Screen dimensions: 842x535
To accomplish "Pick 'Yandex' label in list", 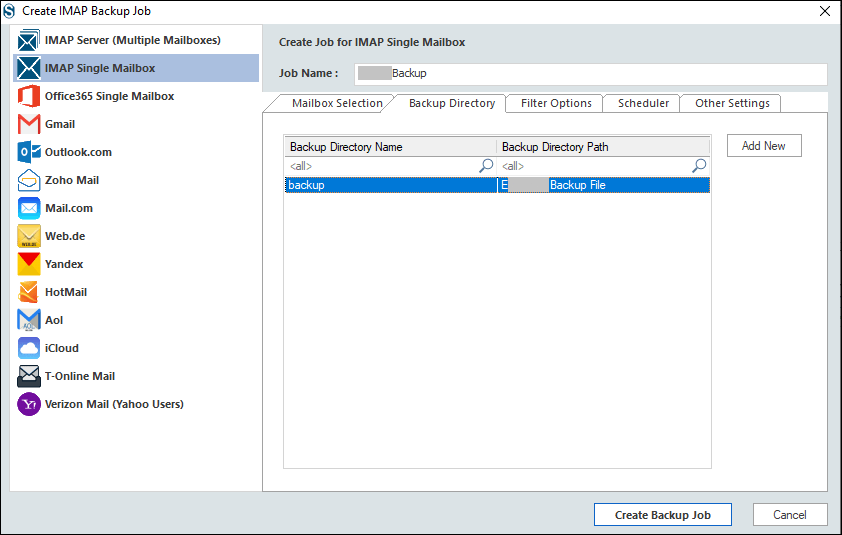I will pyautogui.click(x=64, y=264).
